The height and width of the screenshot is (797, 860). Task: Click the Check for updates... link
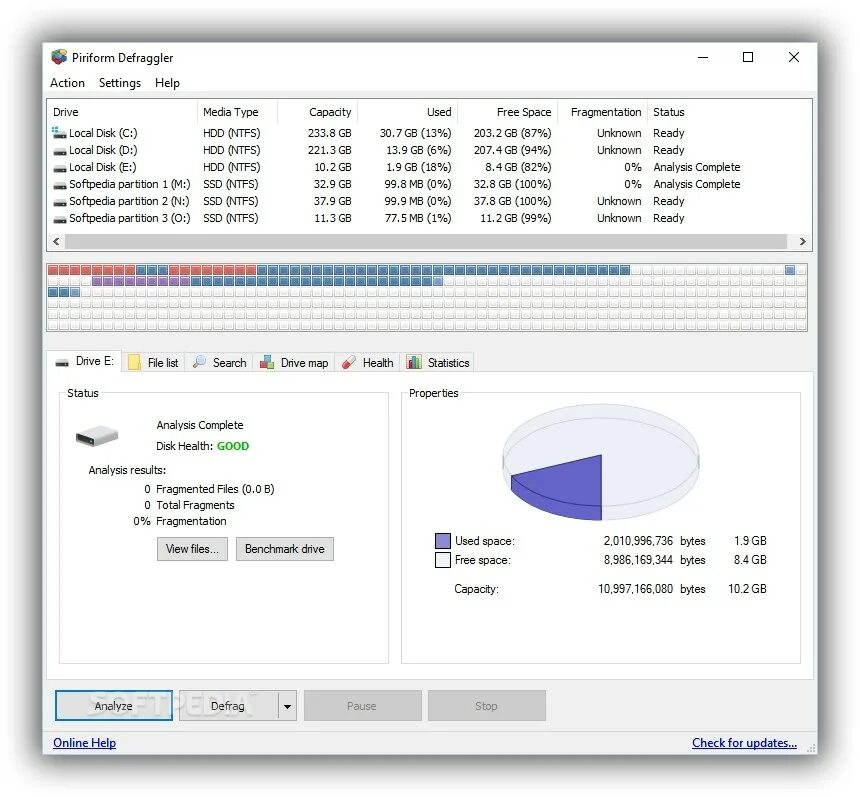744,743
